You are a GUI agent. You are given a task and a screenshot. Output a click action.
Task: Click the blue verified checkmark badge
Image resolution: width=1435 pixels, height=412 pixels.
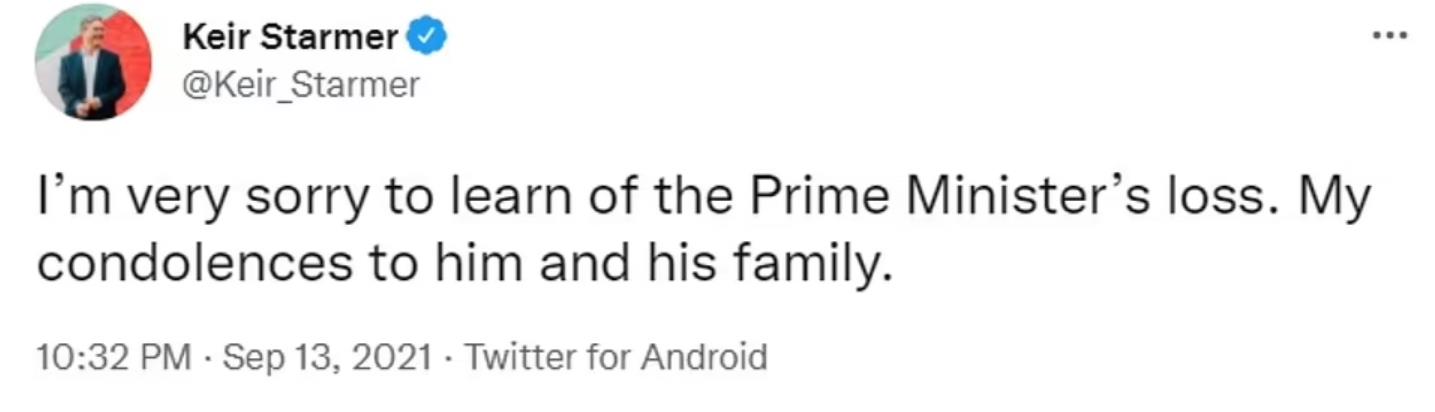(x=429, y=38)
